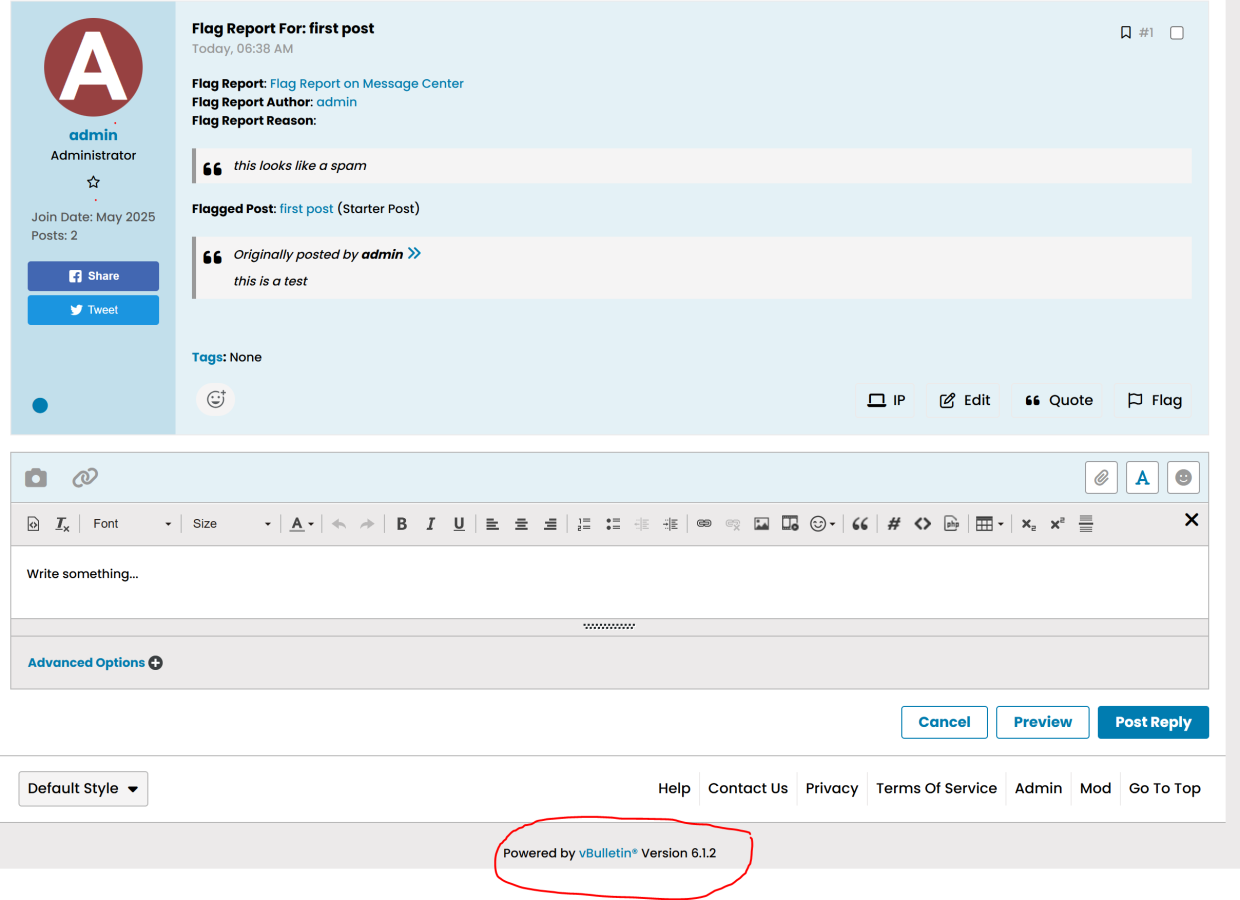Click the Preview button
This screenshot has width=1240, height=900.
tap(1042, 722)
